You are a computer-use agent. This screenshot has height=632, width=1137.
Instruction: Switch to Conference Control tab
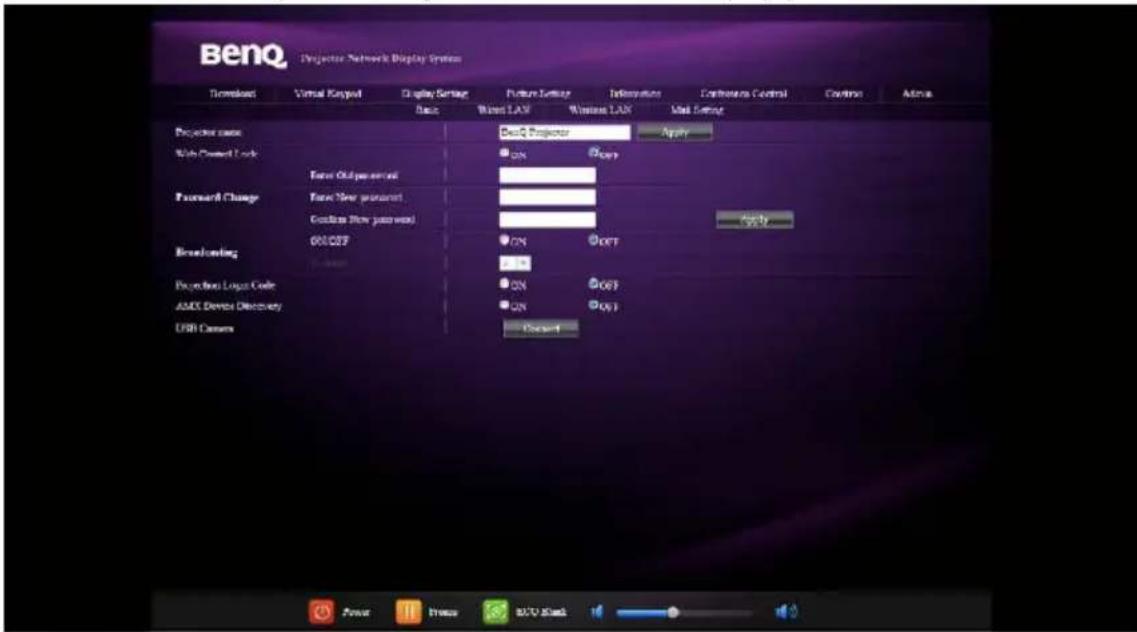click(743, 93)
